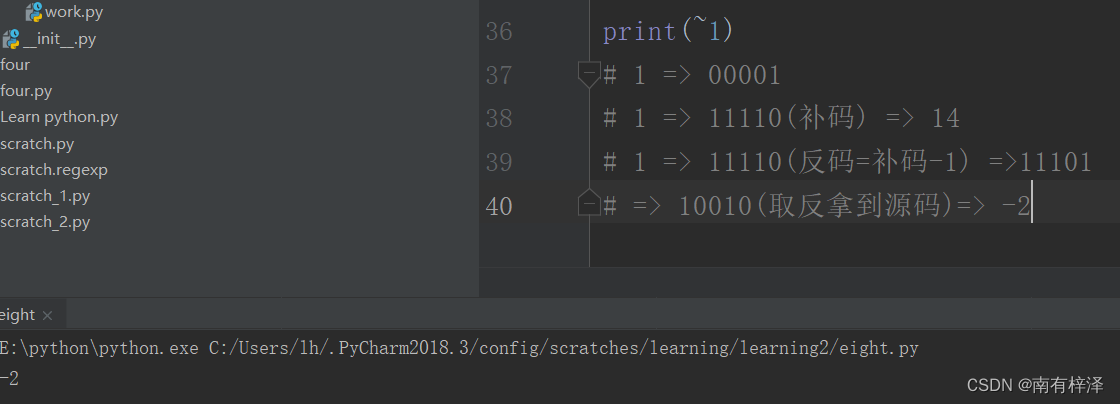The width and height of the screenshot is (1120, 404).
Task: Click line number 39 in the gutter
Action: click(x=499, y=162)
